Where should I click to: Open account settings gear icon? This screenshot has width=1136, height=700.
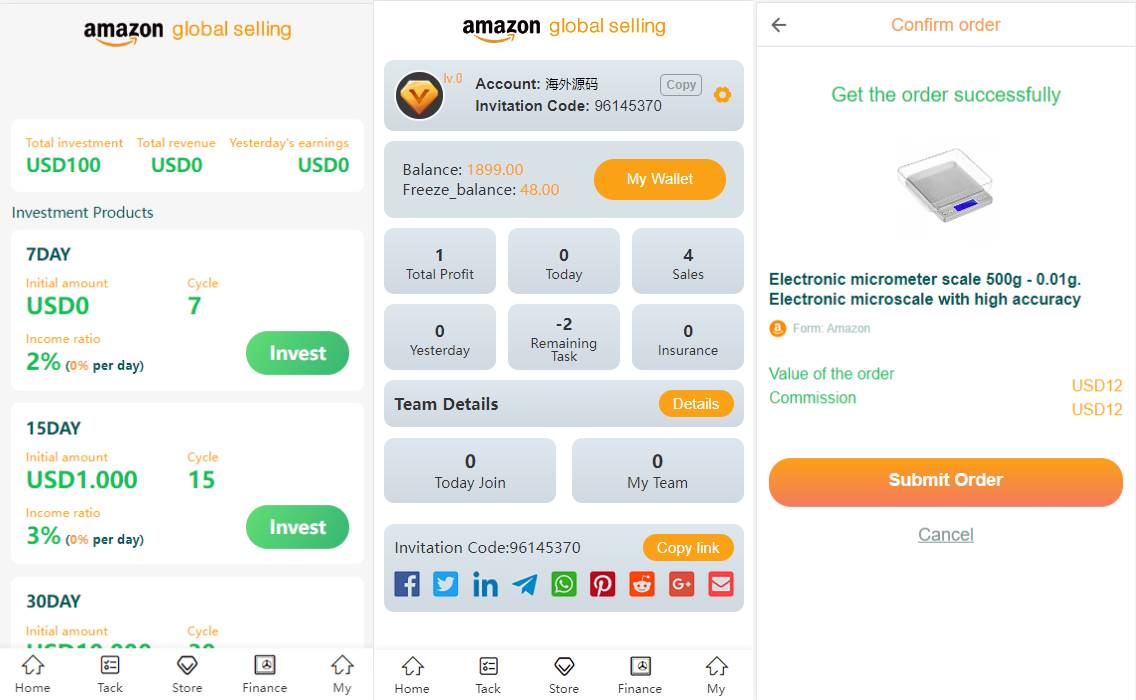[x=722, y=95]
